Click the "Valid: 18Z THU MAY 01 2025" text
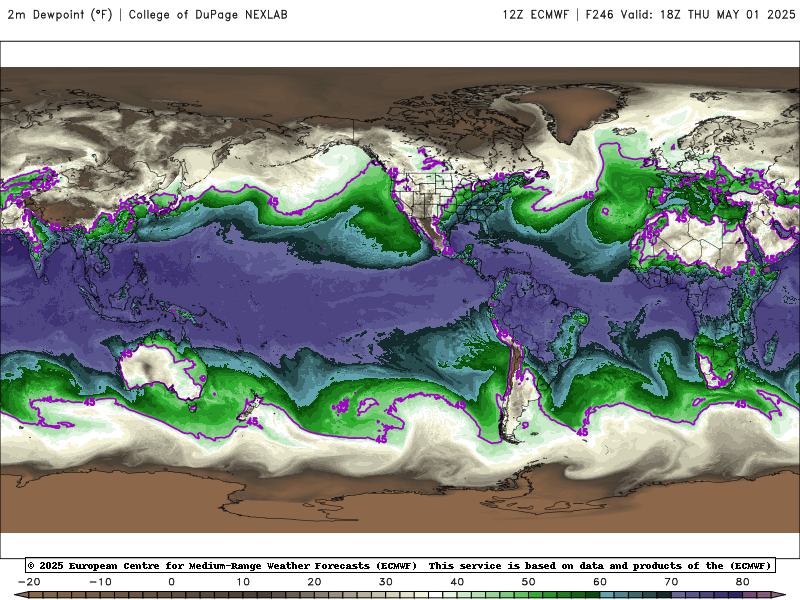Screen dimensions: 800x600 (x=708, y=14)
